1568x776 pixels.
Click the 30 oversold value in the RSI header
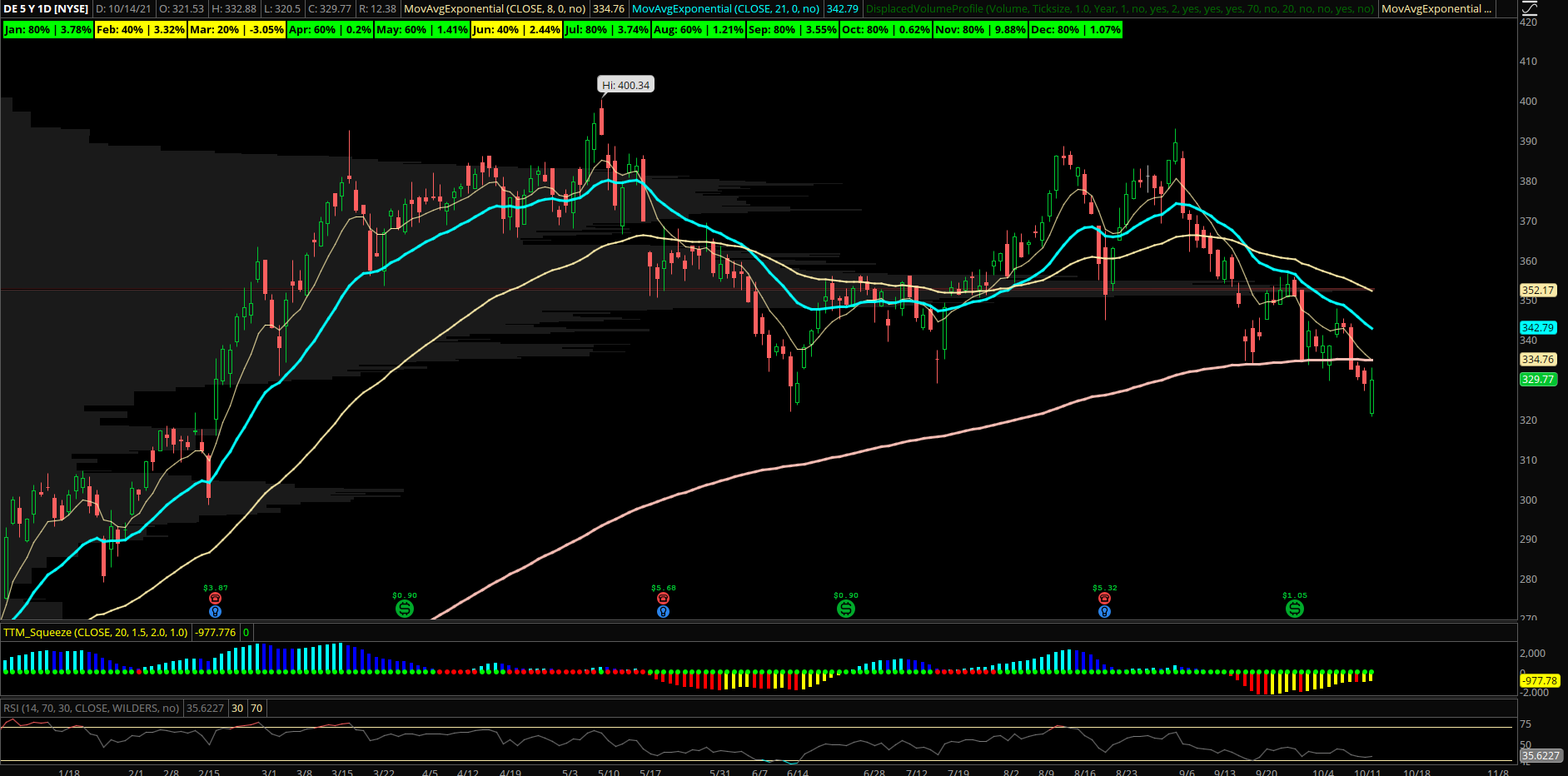click(x=237, y=709)
